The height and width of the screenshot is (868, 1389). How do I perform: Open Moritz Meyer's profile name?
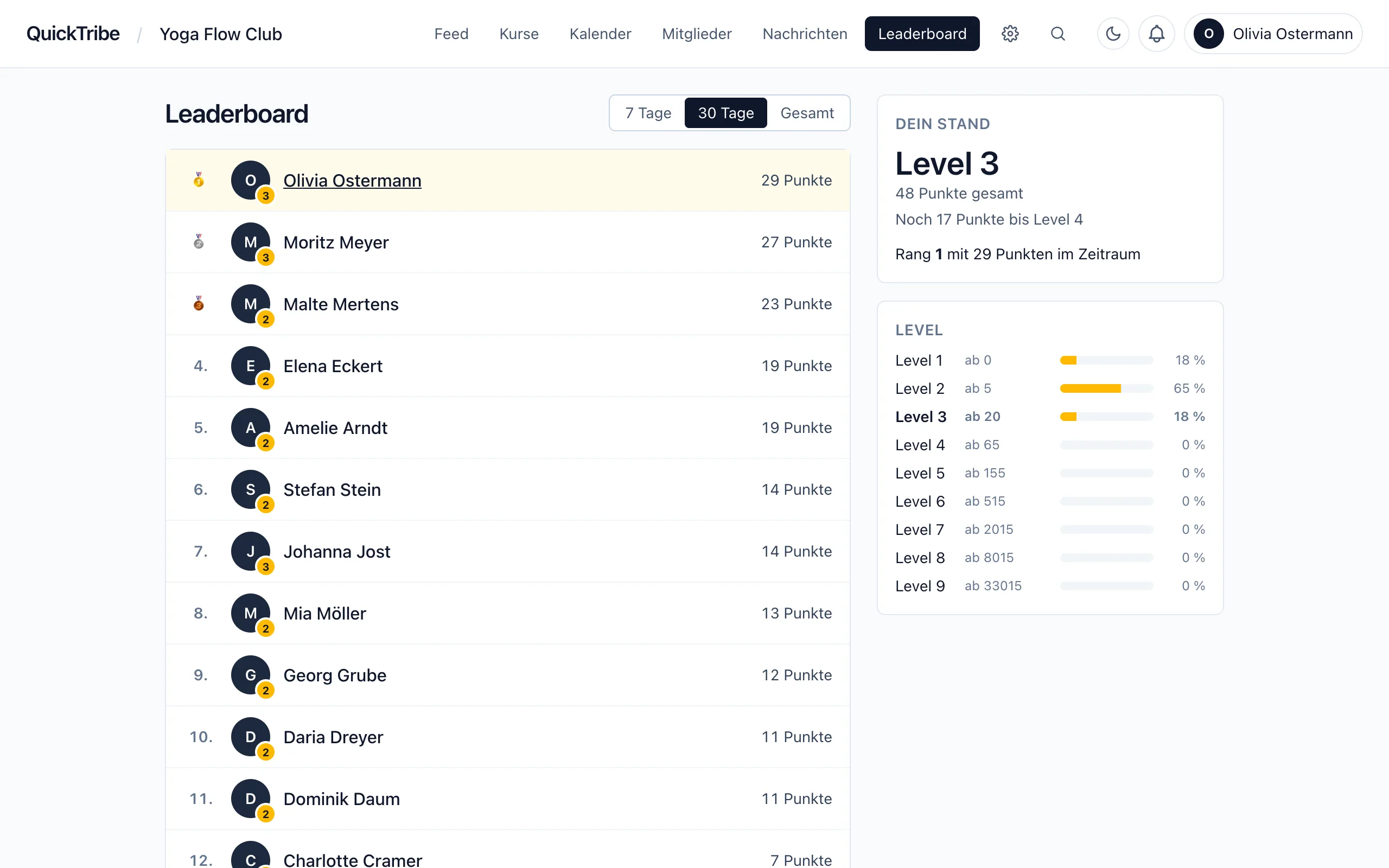336,242
